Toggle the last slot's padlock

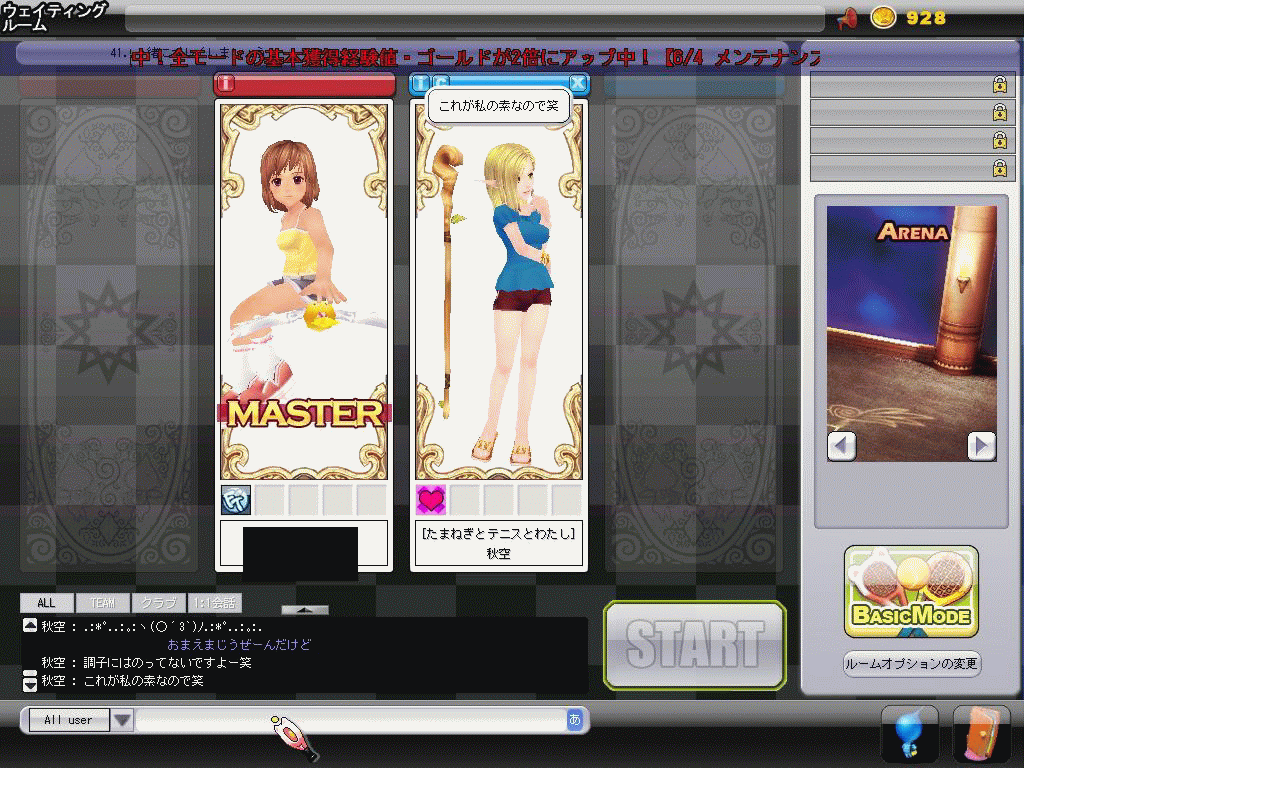click(x=999, y=168)
